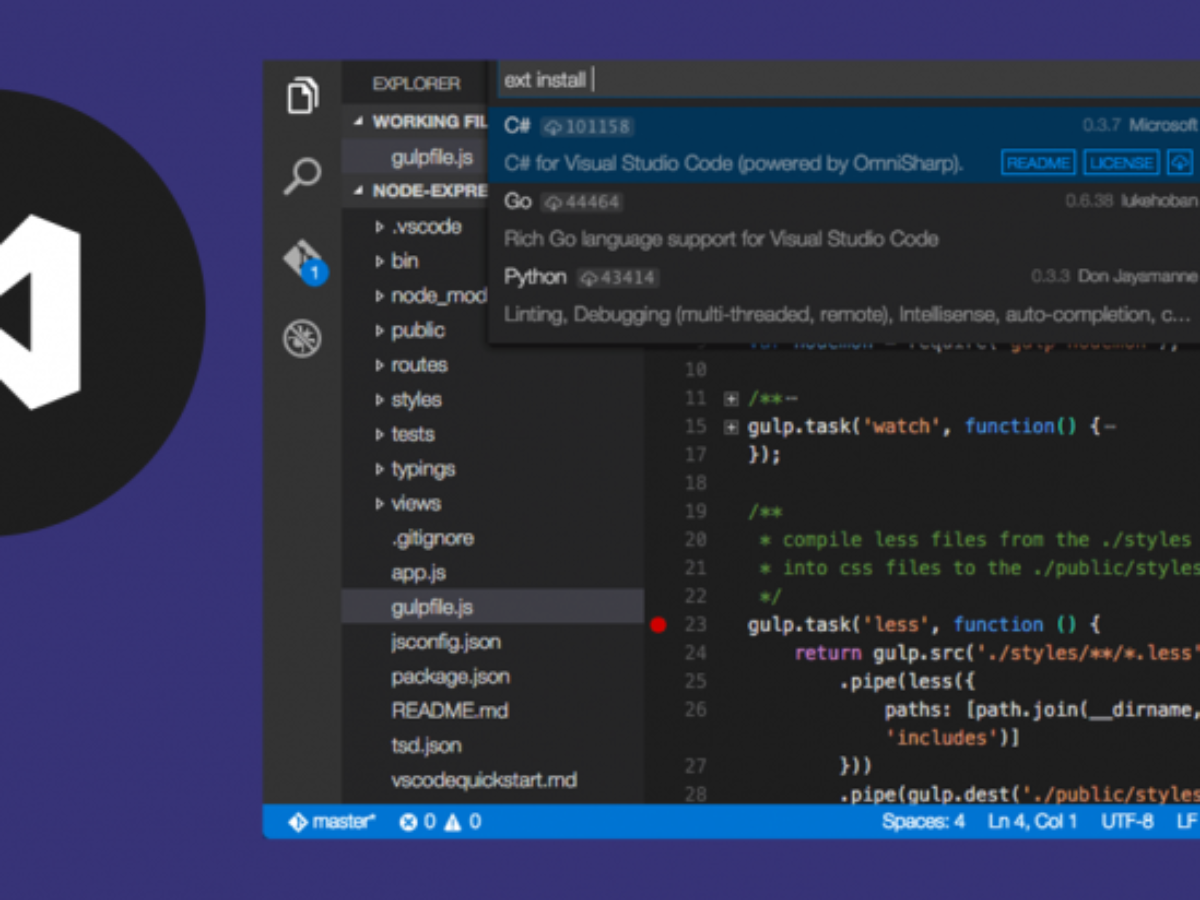Viewport: 1200px width, 900px height.
Task: Open tsd.json file
Action: [426, 745]
